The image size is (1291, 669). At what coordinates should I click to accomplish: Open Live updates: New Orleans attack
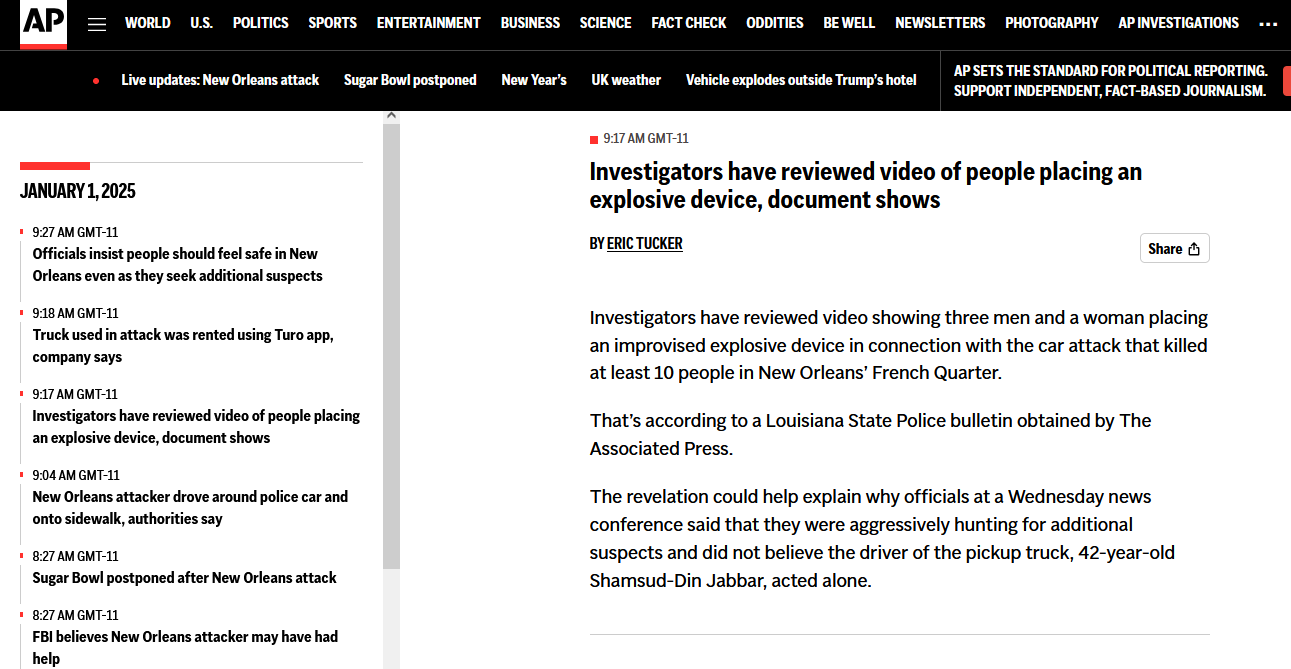(x=220, y=80)
